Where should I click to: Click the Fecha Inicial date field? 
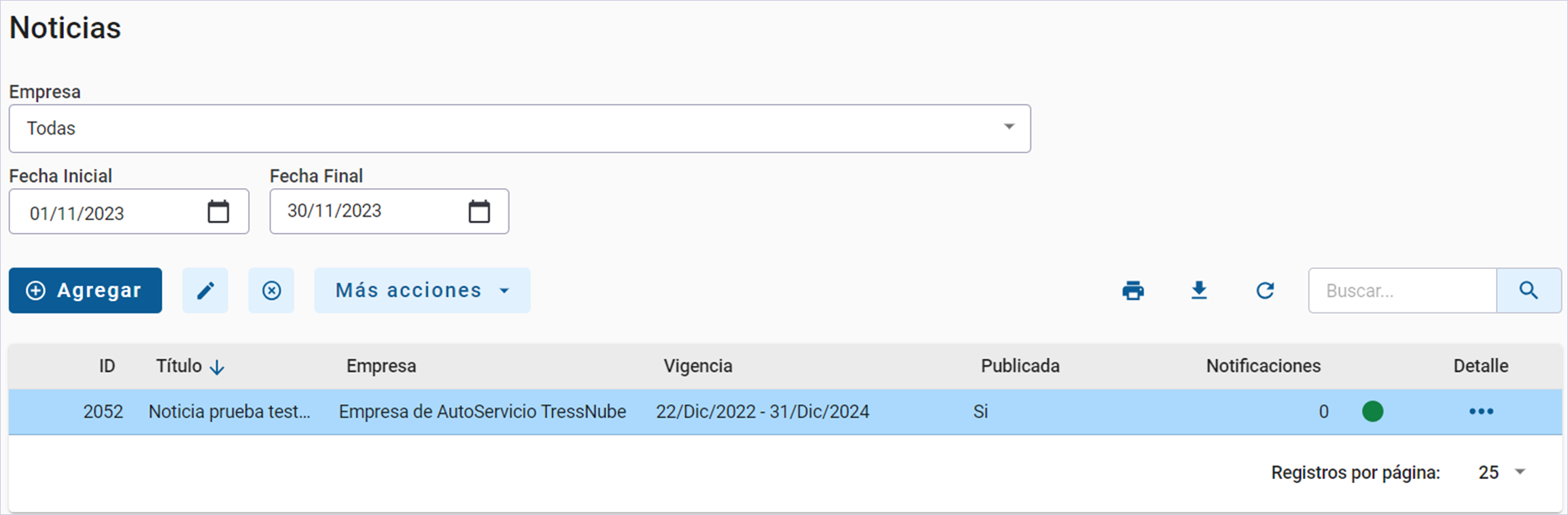(109, 213)
